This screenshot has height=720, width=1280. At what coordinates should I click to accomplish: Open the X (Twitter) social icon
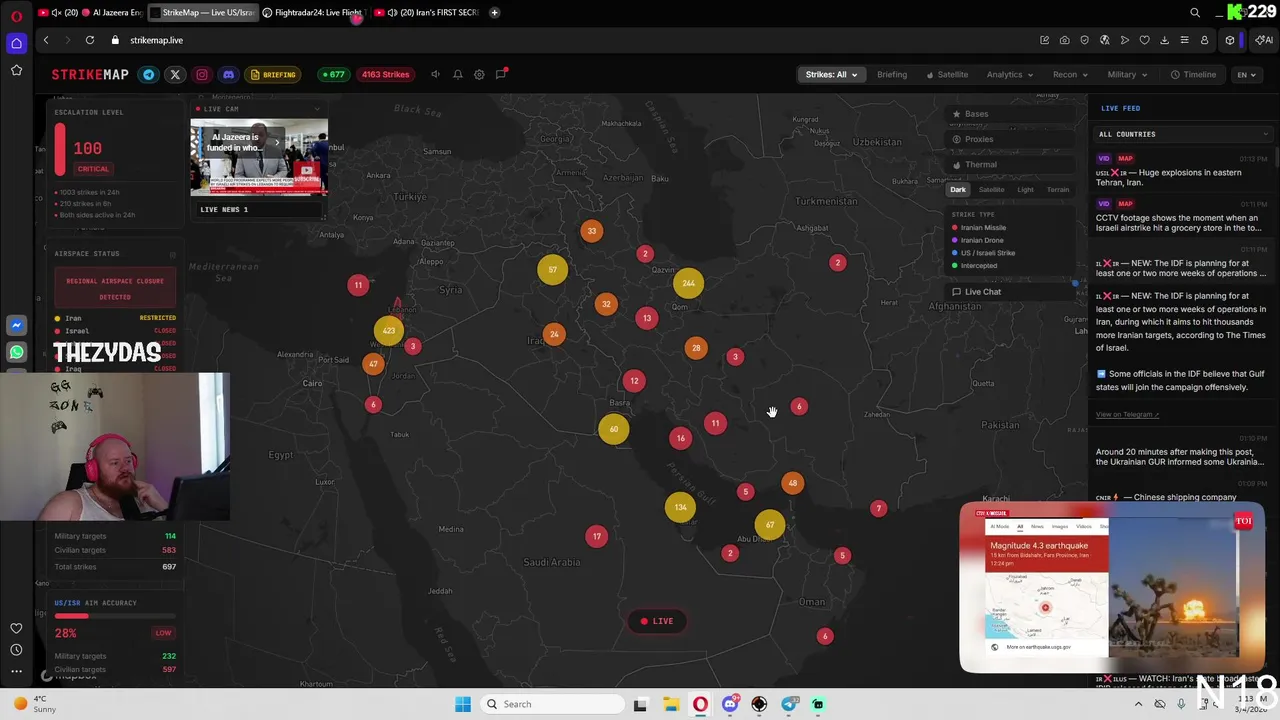click(175, 74)
